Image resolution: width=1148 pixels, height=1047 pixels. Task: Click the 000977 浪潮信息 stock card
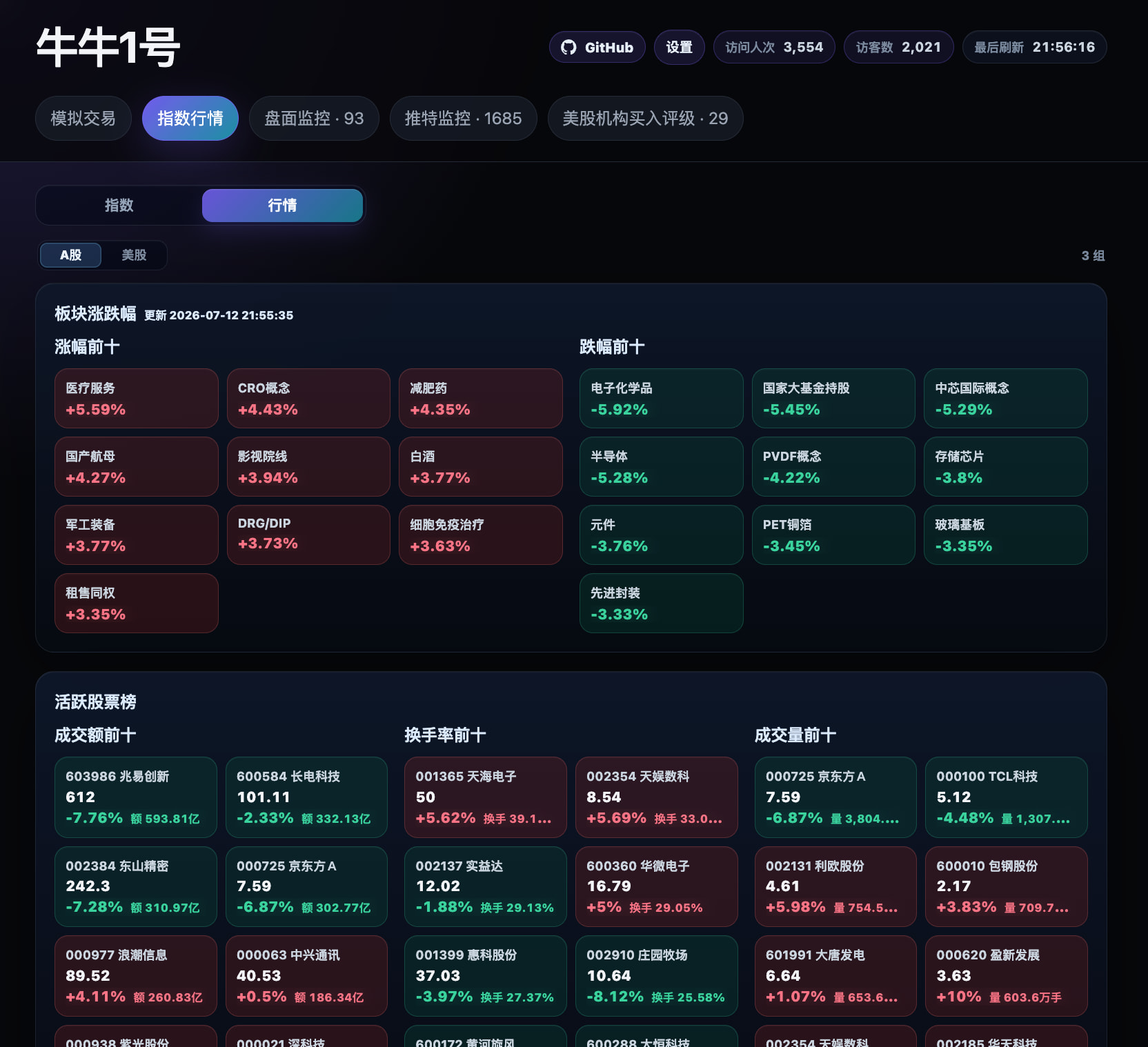(x=136, y=976)
